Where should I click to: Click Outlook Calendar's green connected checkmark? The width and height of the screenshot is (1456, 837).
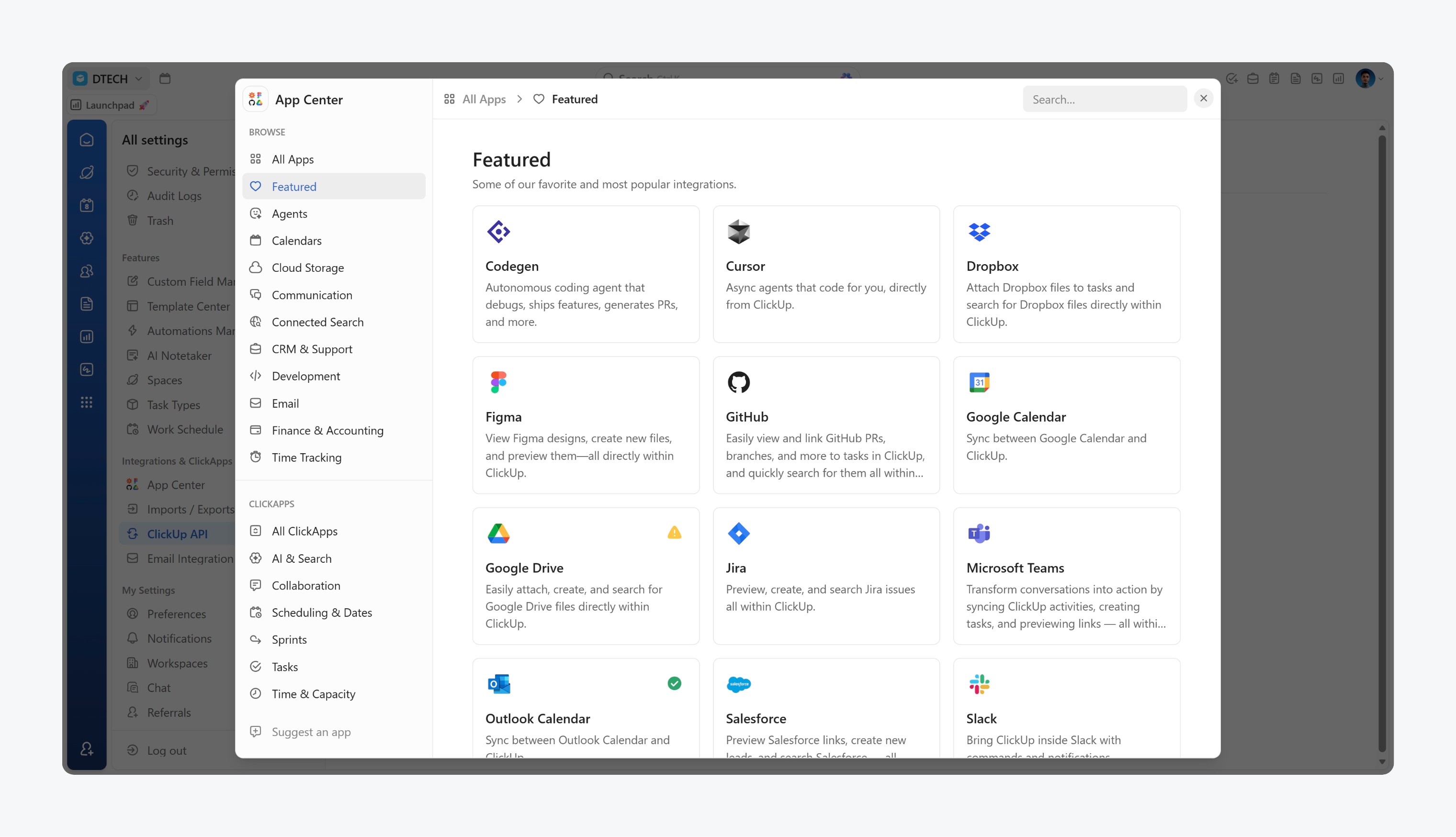coord(674,683)
